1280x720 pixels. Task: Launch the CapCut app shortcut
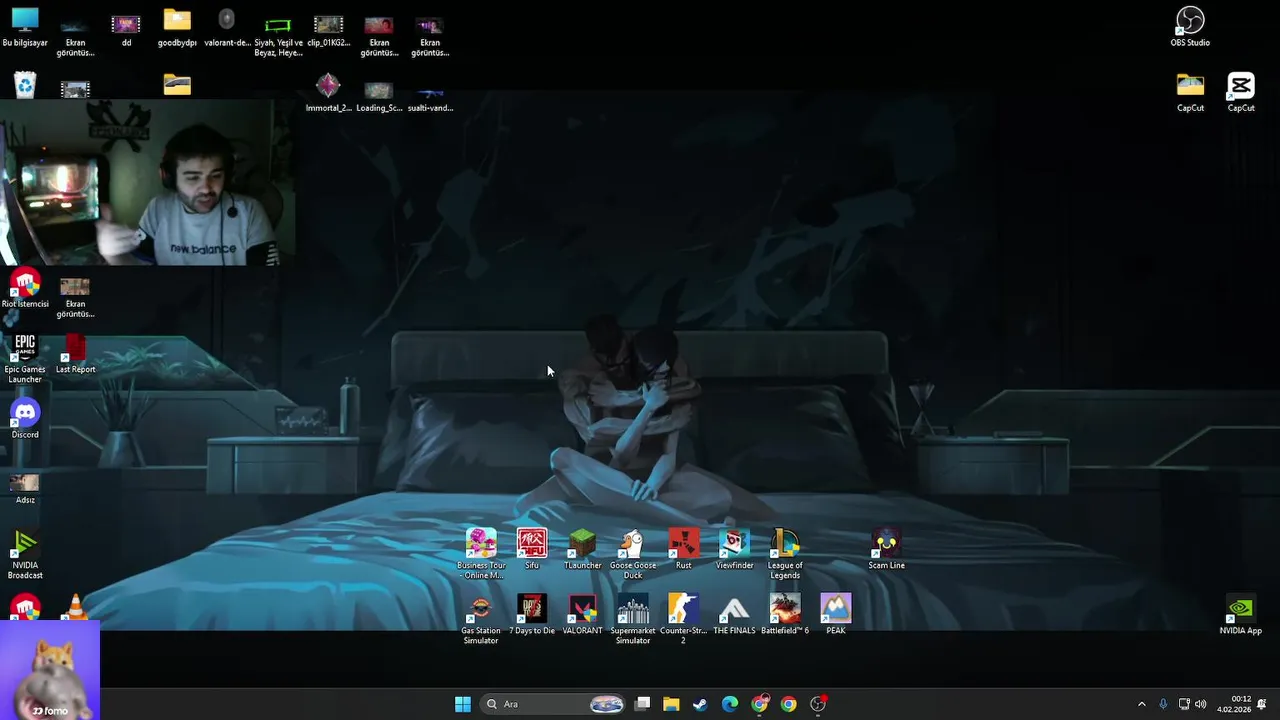(x=1241, y=92)
